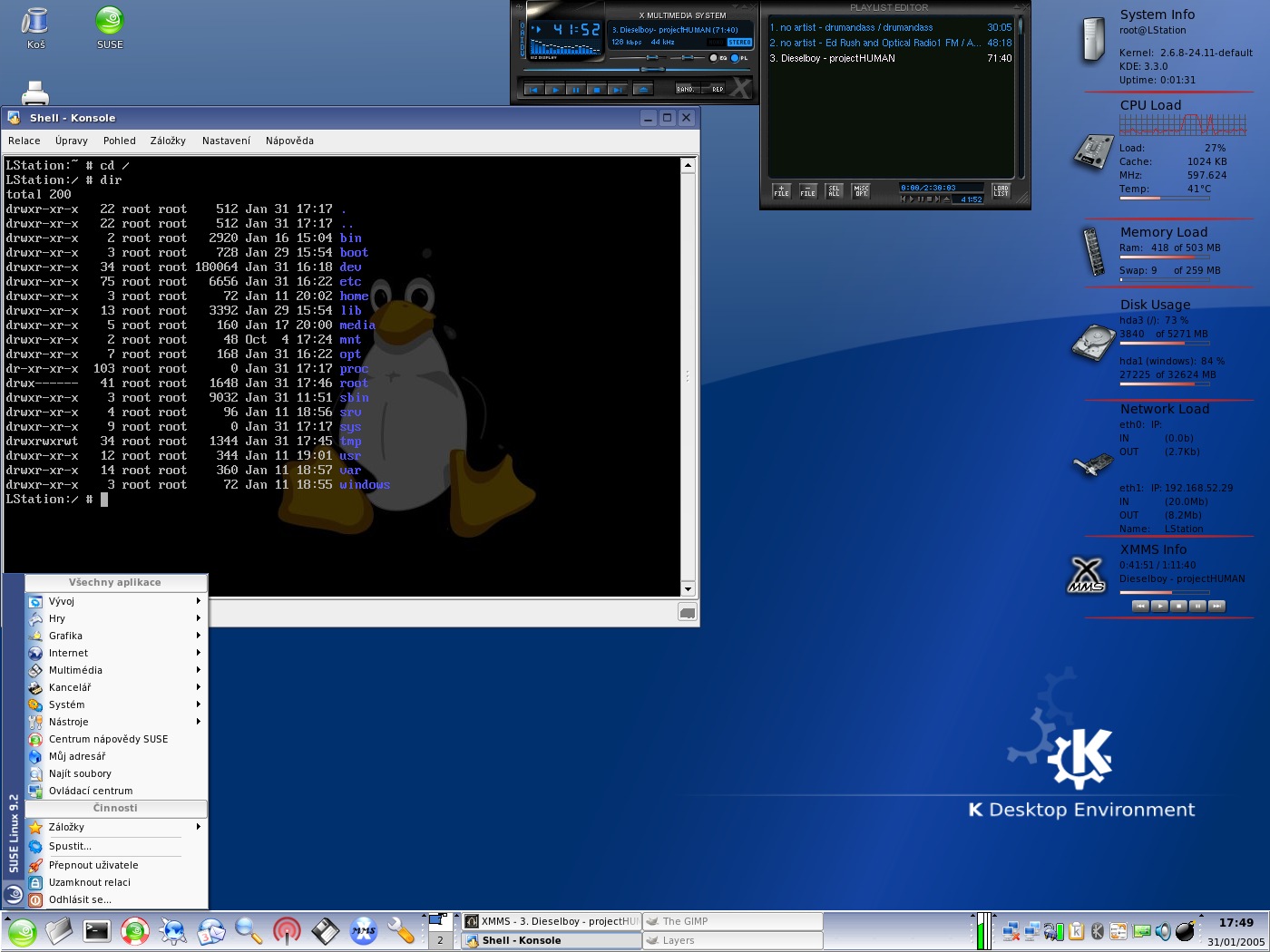
Task: Open Nápověda menu in Konsole
Action: [x=289, y=141]
